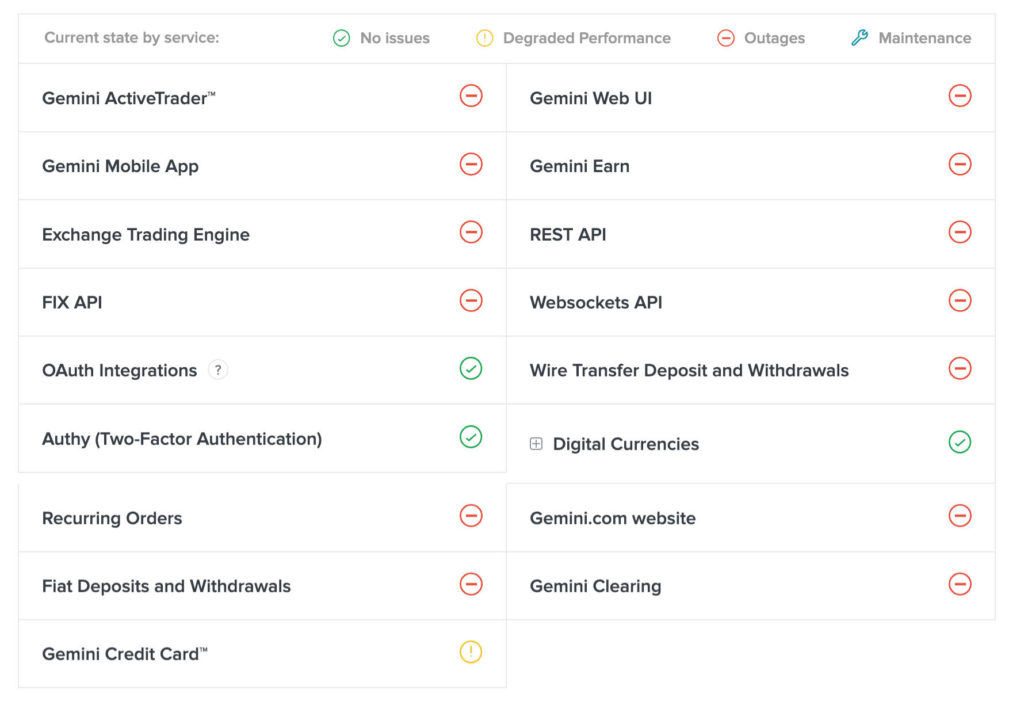Click the Authy two-factor green check icon
Image resolution: width=1024 pixels, height=701 pixels.
pyautogui.click(x=471, y=437)
